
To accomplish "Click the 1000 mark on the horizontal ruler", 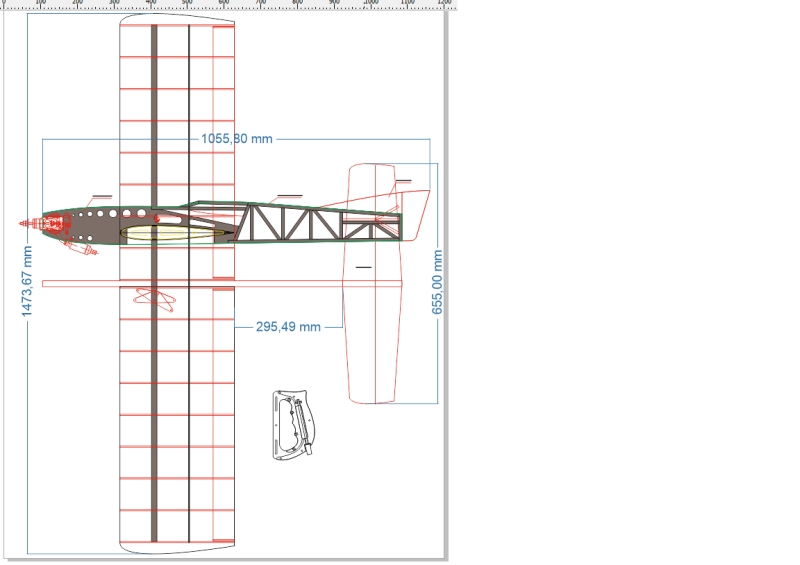I will click(371, 3).
